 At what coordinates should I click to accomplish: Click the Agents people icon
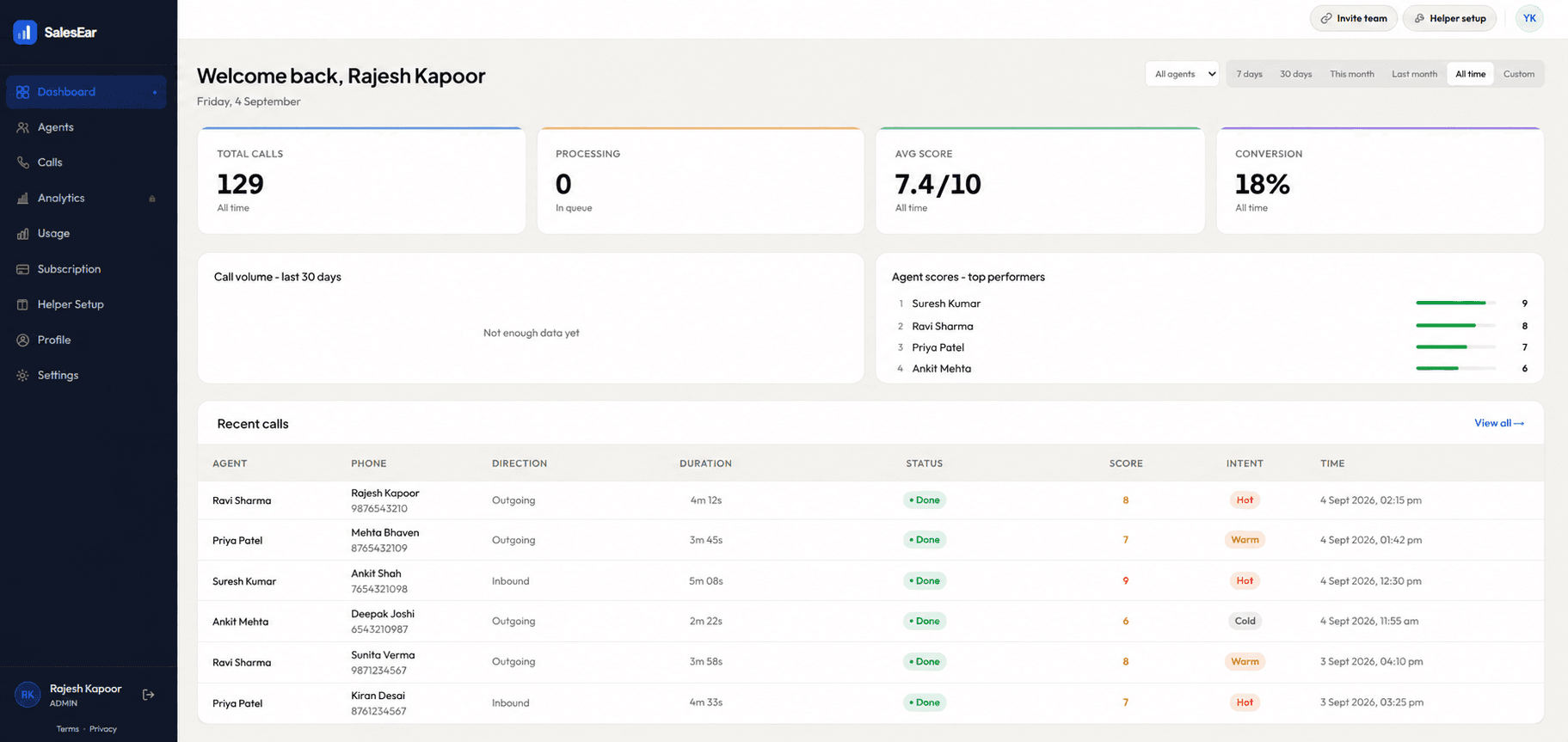coord(22,127)
